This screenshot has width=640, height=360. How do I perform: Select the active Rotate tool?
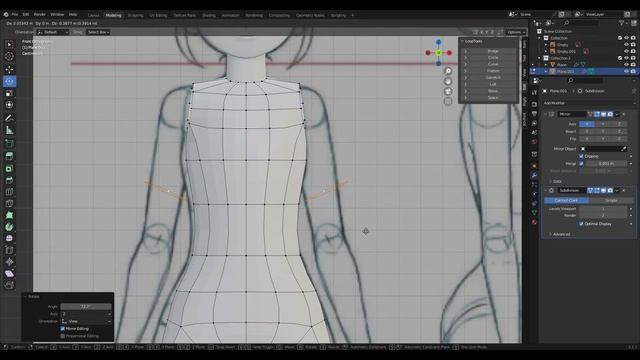click(x=9, y=81)
